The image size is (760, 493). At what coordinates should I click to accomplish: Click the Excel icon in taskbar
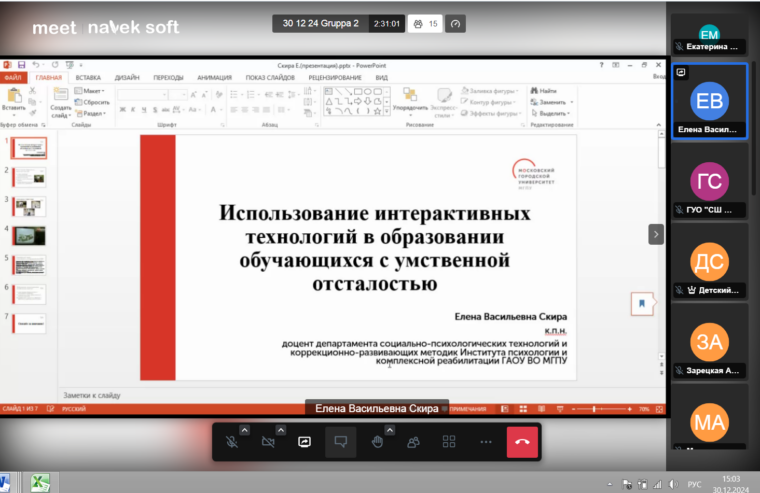(x=41, y=483)
